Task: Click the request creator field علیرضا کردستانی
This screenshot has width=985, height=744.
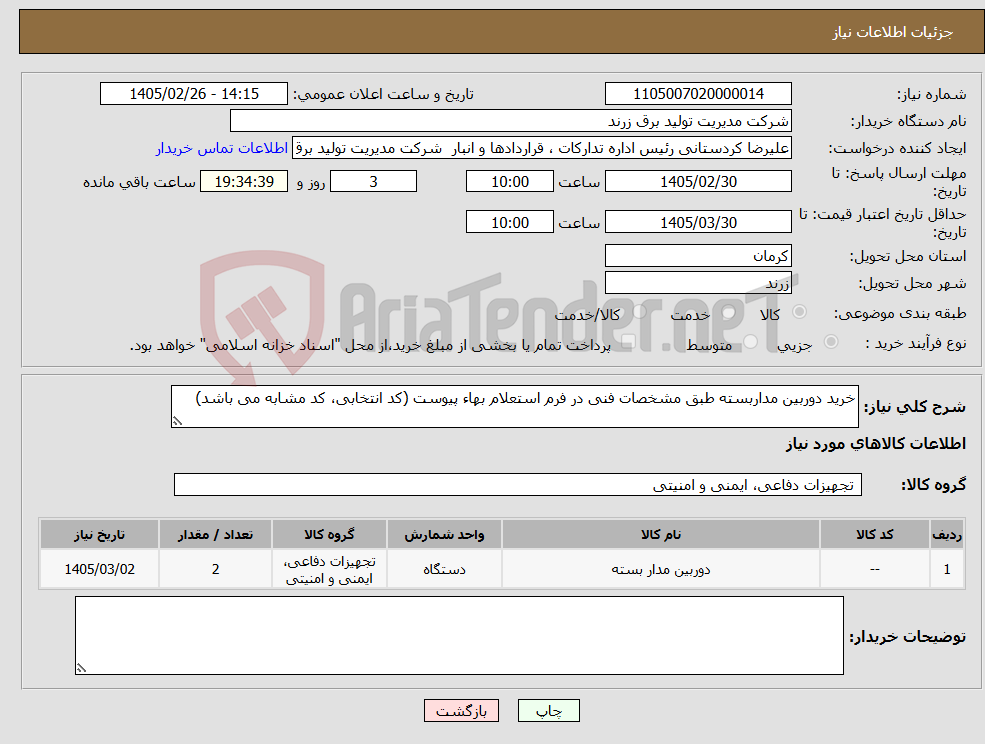Action: 542,148
